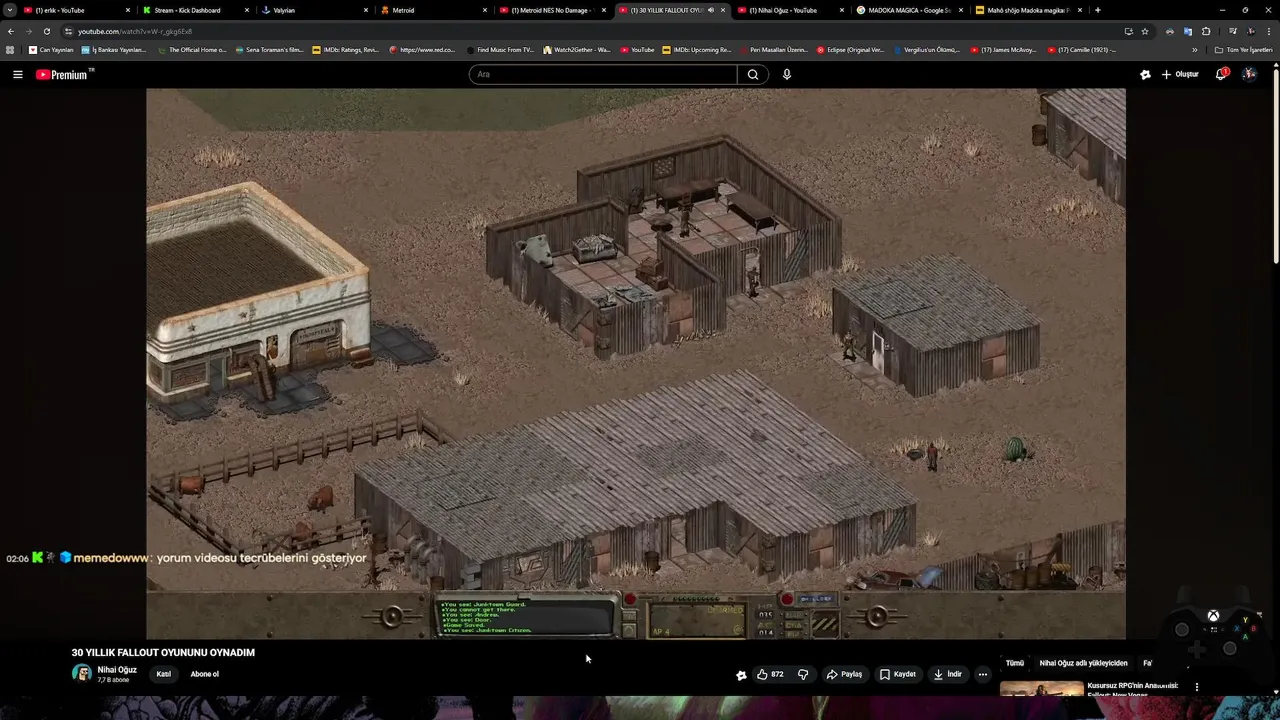Open the Tüm Yer İşaretleri bookmarks folder
The height and width of the screenshot is (720, 1280).
tap(1243, 49)
